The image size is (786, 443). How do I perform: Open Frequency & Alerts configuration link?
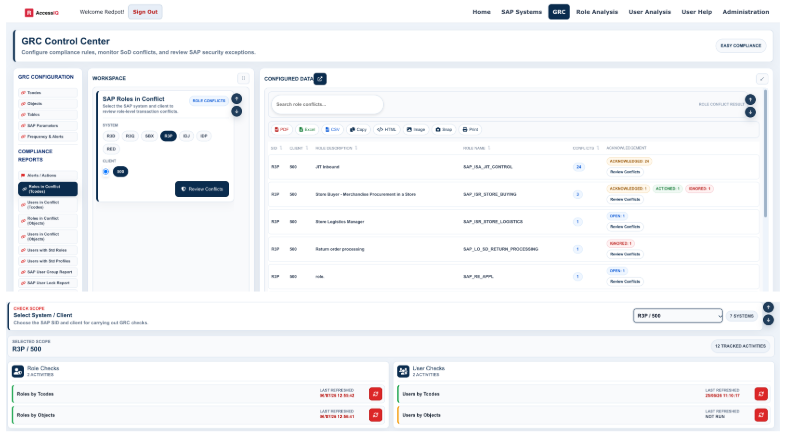point(48,137)
